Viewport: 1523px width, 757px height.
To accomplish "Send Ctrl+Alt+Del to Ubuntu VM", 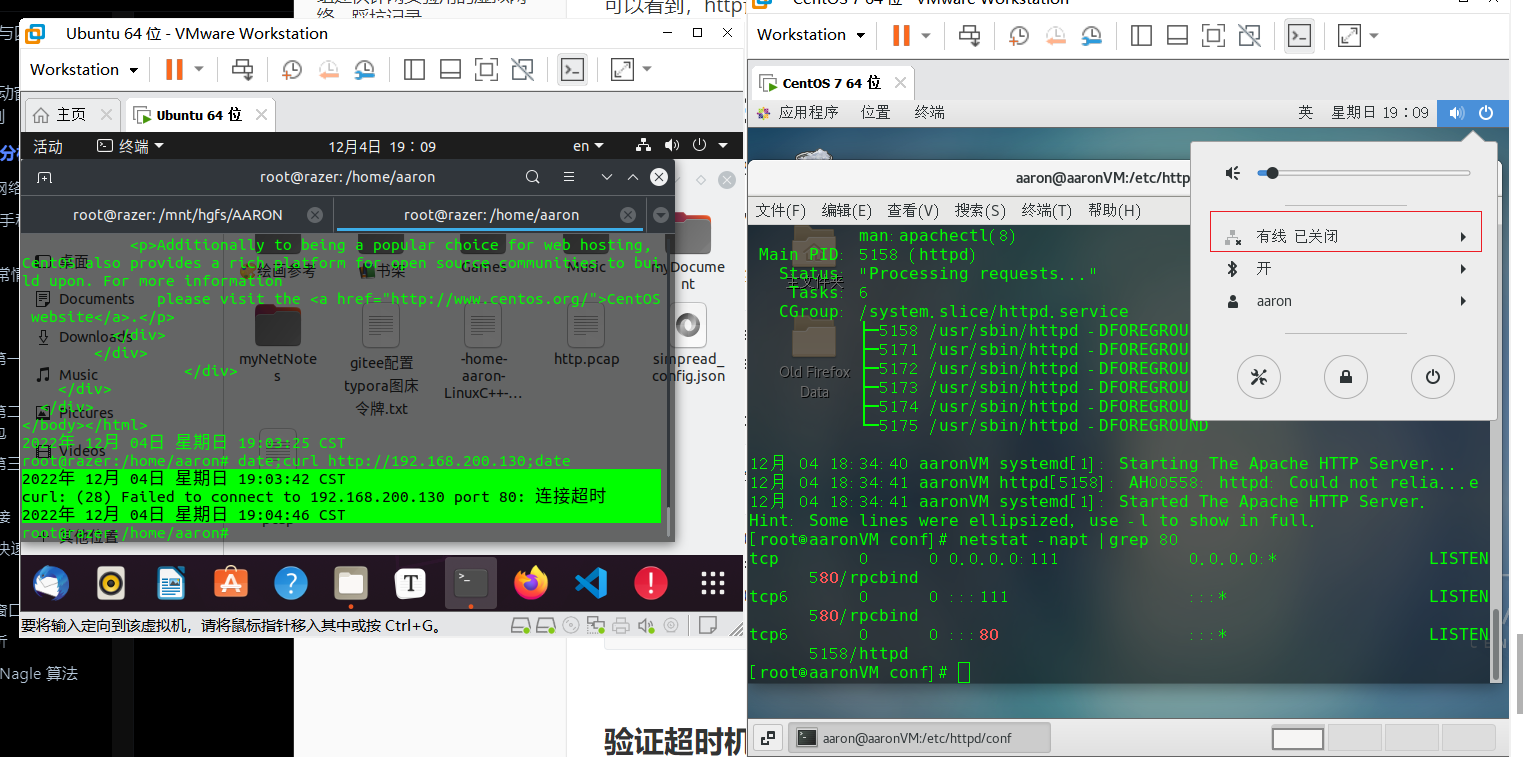I will point(243,69).
